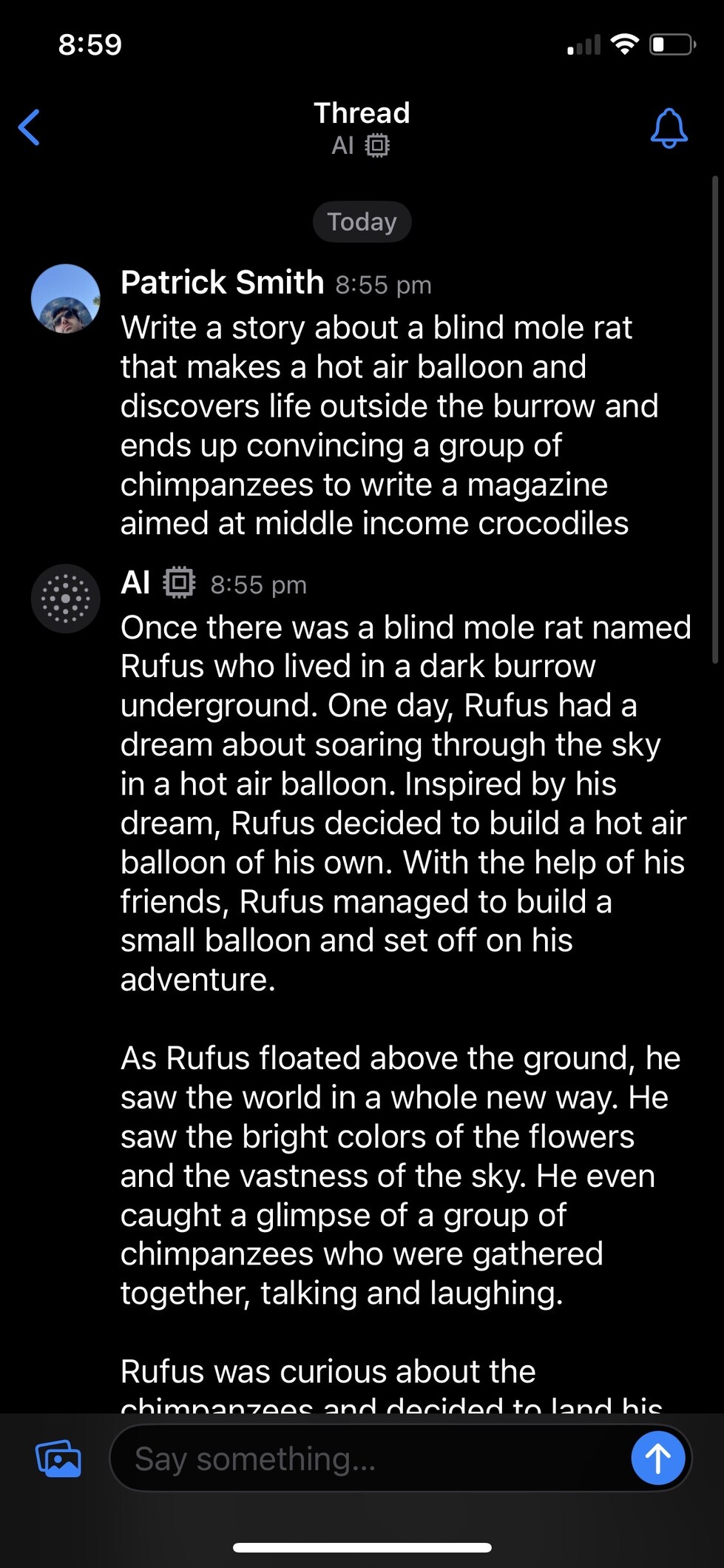Tap the 8:55 pm timestamp on AI reply
Image resolution: width=724 pixels, height=1568 pixels.
pos(258,585)
